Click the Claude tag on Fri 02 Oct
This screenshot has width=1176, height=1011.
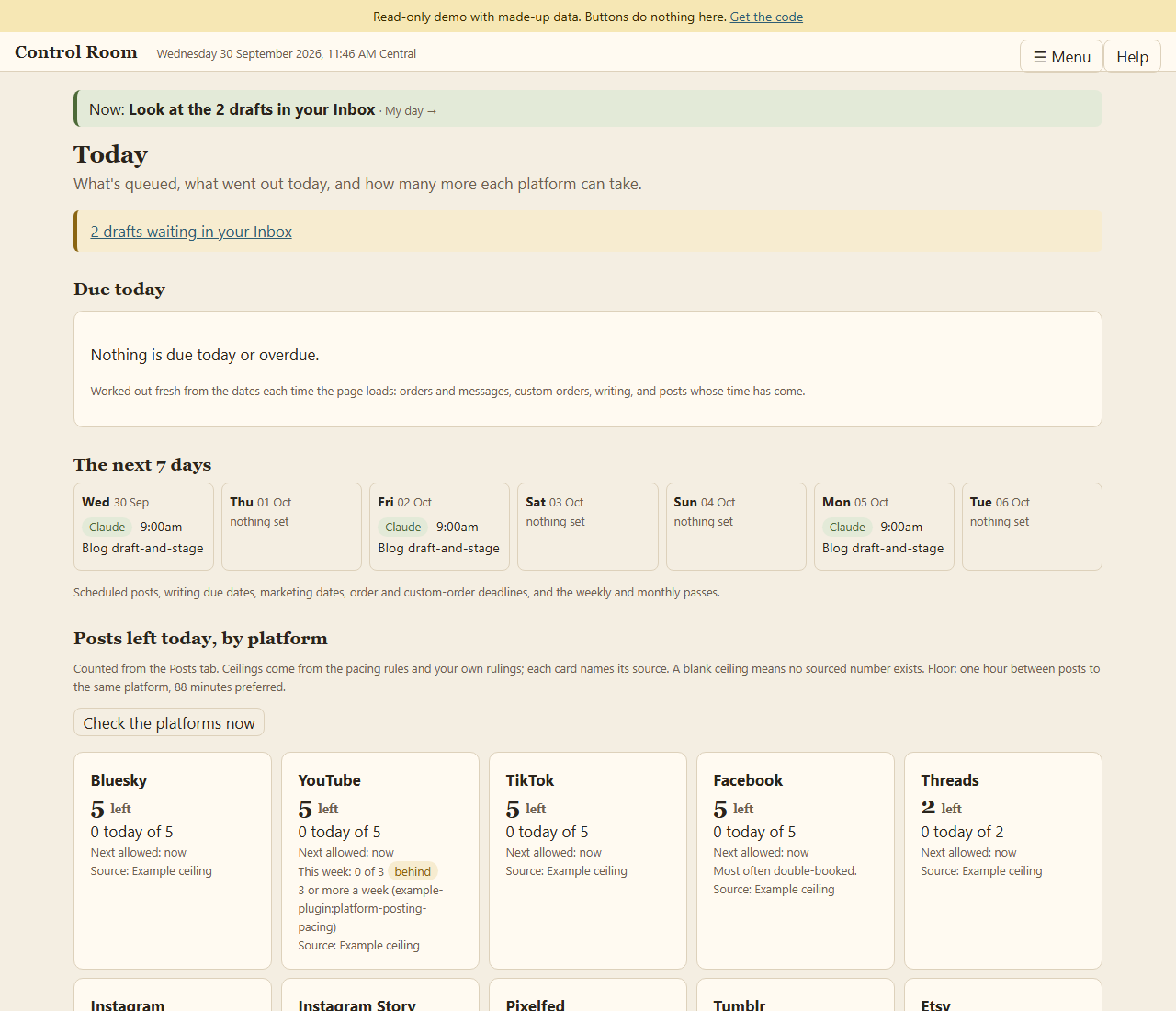(403, 527)
